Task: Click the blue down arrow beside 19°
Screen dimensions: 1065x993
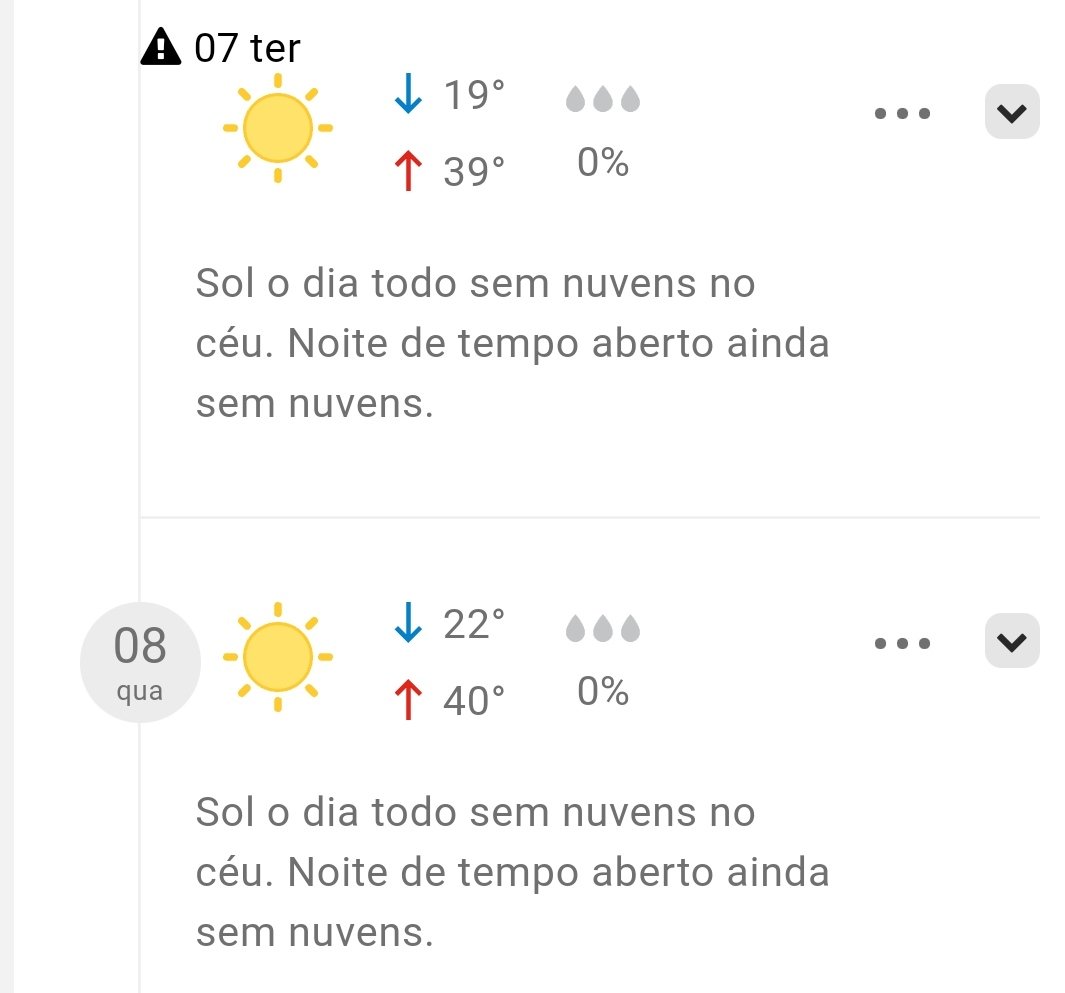Action: [408, 94]
